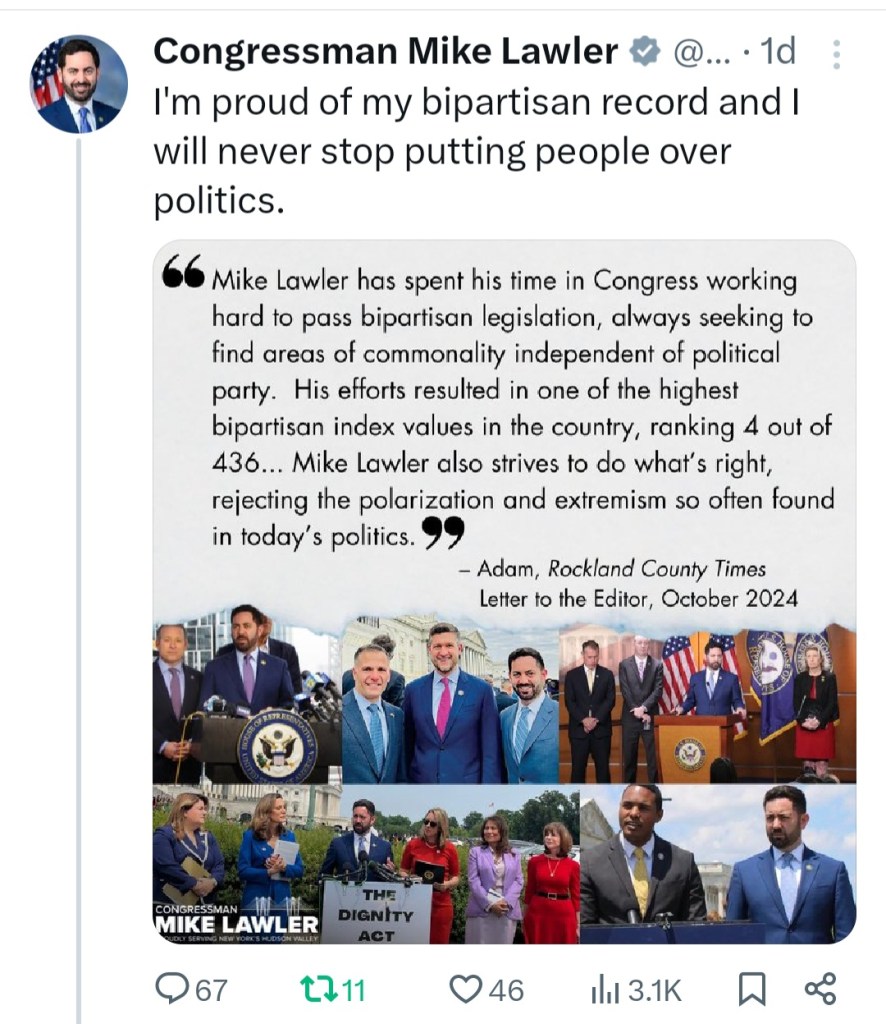Open the tweet via the 1d timestamp

[777, 52]
